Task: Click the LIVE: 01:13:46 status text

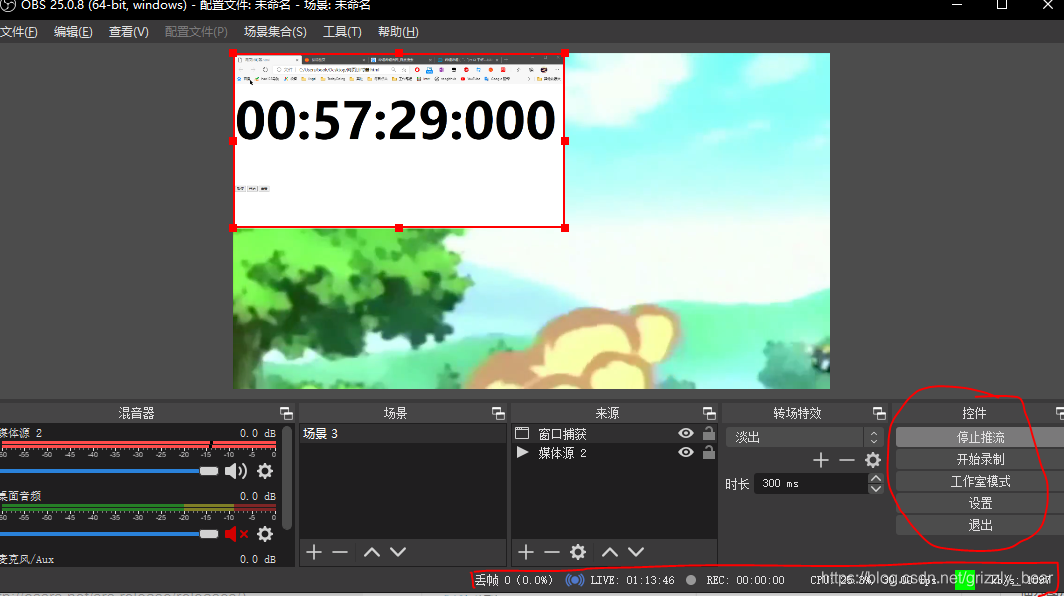Action: 632,580
